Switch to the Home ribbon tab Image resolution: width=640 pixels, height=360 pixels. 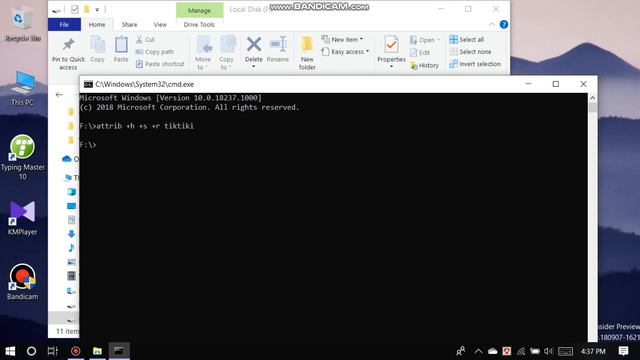pyautogui.click(x=97, y=24)
